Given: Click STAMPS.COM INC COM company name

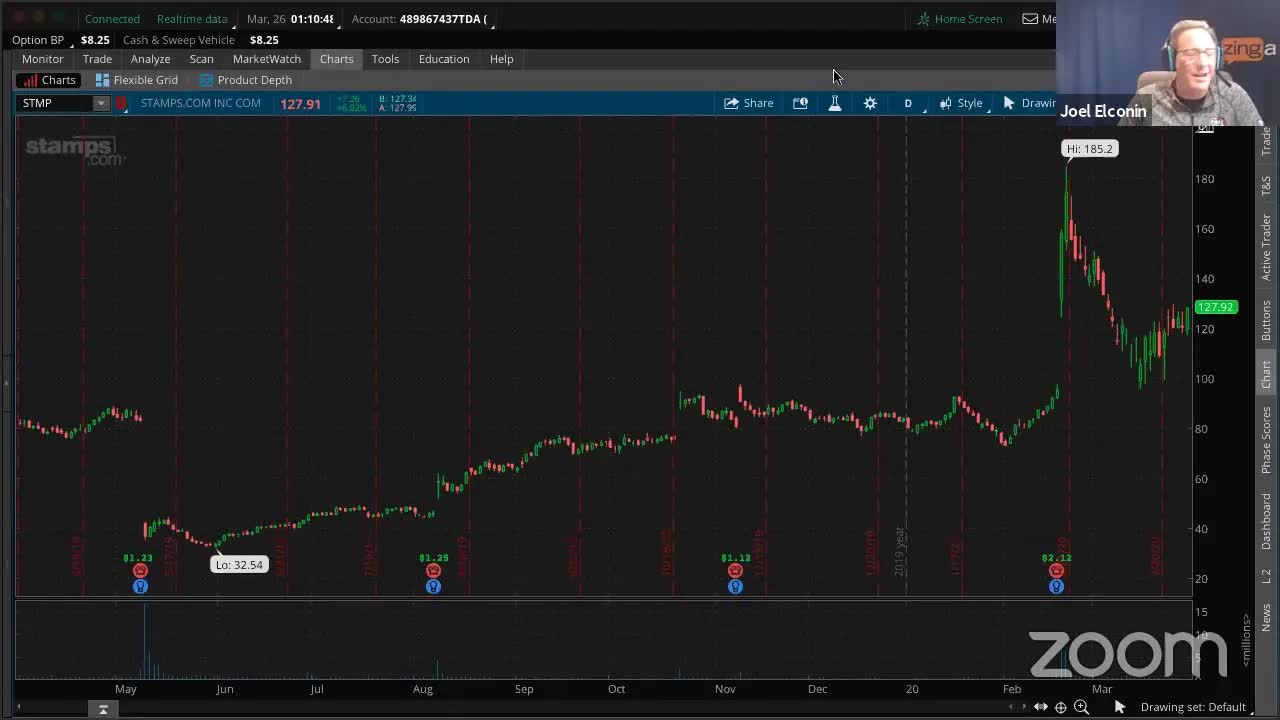Looking at the screenshot, I should pos(200,103).
